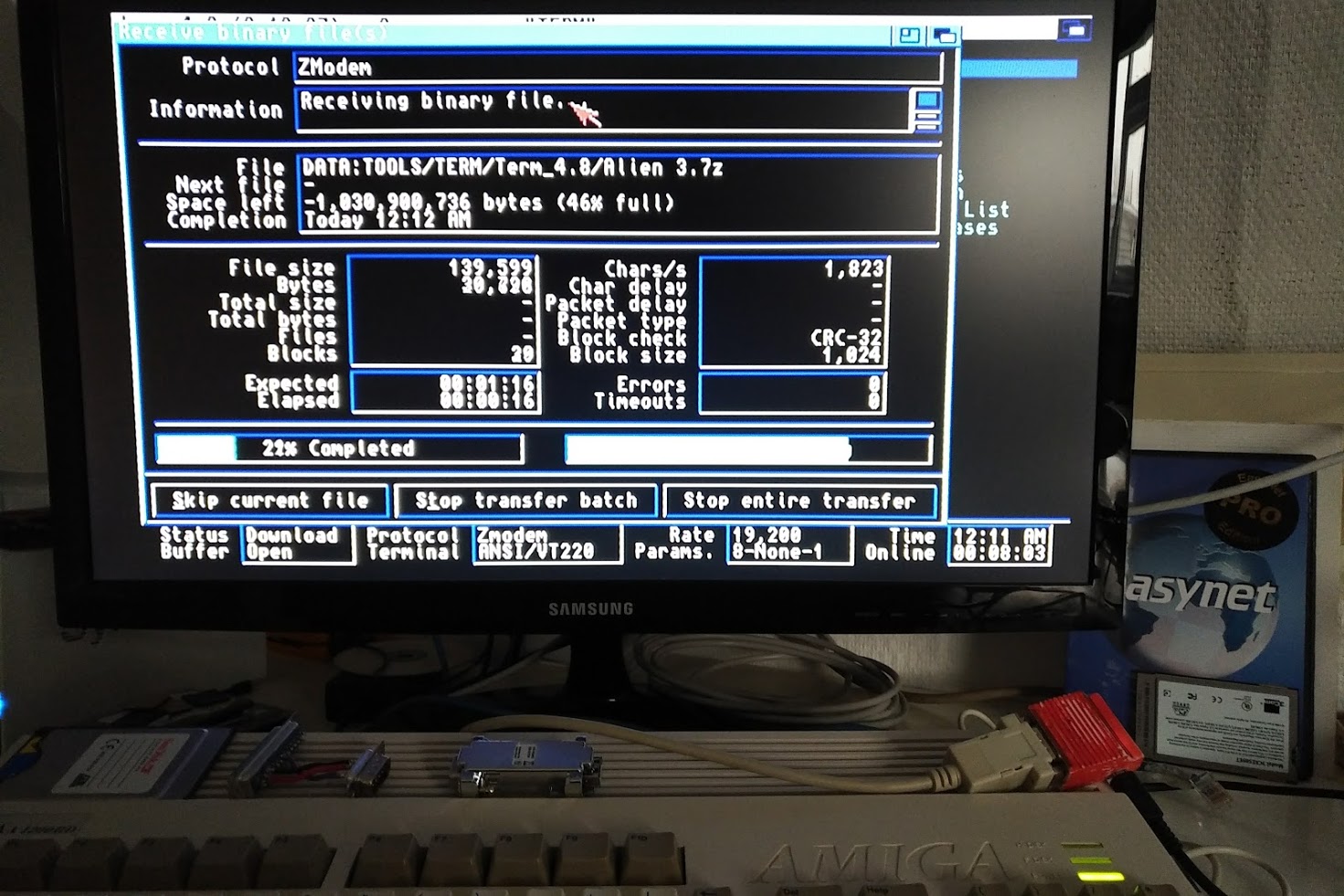
Task: Click the completion time 'Today 12:12 AM'
Action: click(387, 220)
